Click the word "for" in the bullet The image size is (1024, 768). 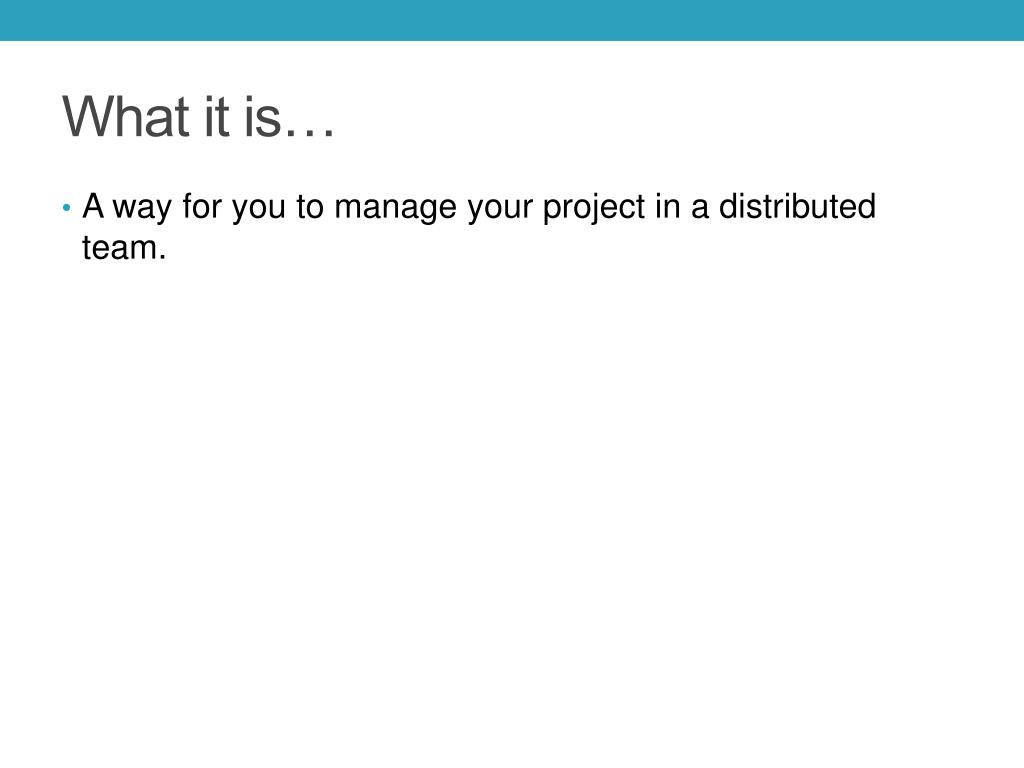[202, 206]
